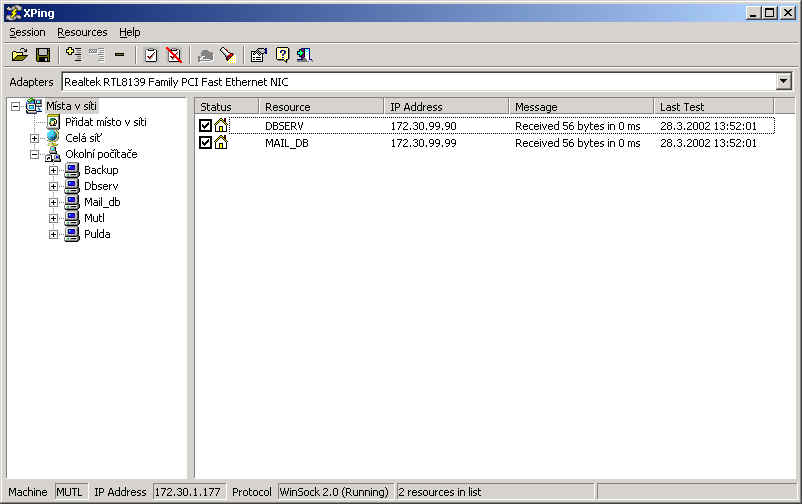This screenshot has width=802, height=504.
Task: Click the flashlight toolbar icon
Action: pos(227,55)
